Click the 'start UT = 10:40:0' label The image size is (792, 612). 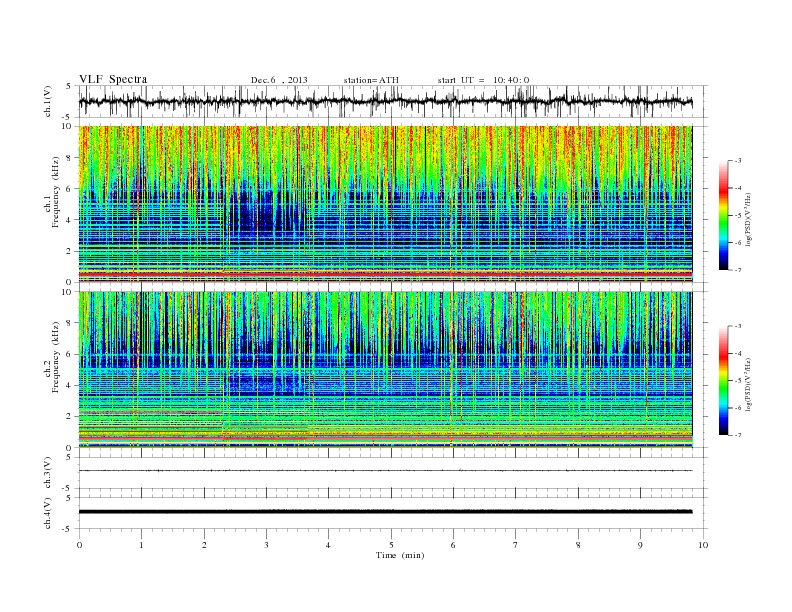[483, 80]
